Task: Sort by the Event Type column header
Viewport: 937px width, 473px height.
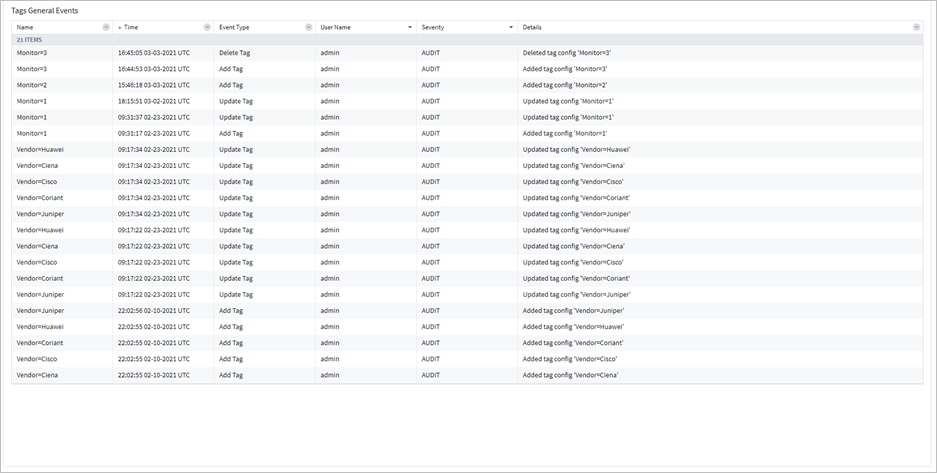Action: (x=234, y=27)
